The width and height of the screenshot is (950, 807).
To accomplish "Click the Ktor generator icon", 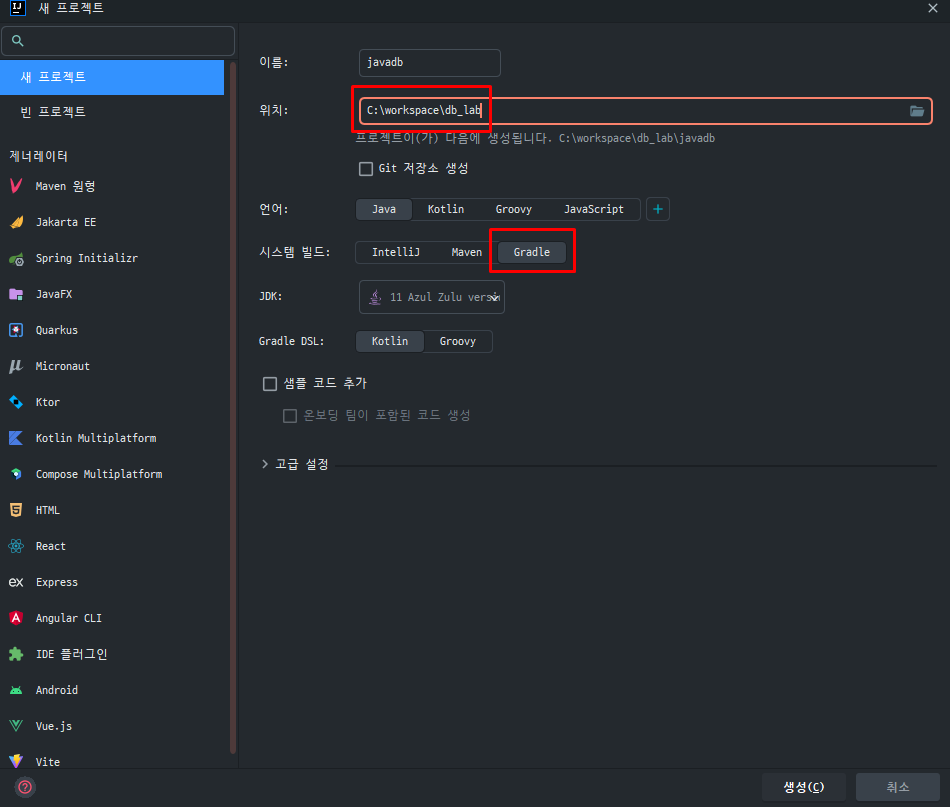I will (16, 402).
